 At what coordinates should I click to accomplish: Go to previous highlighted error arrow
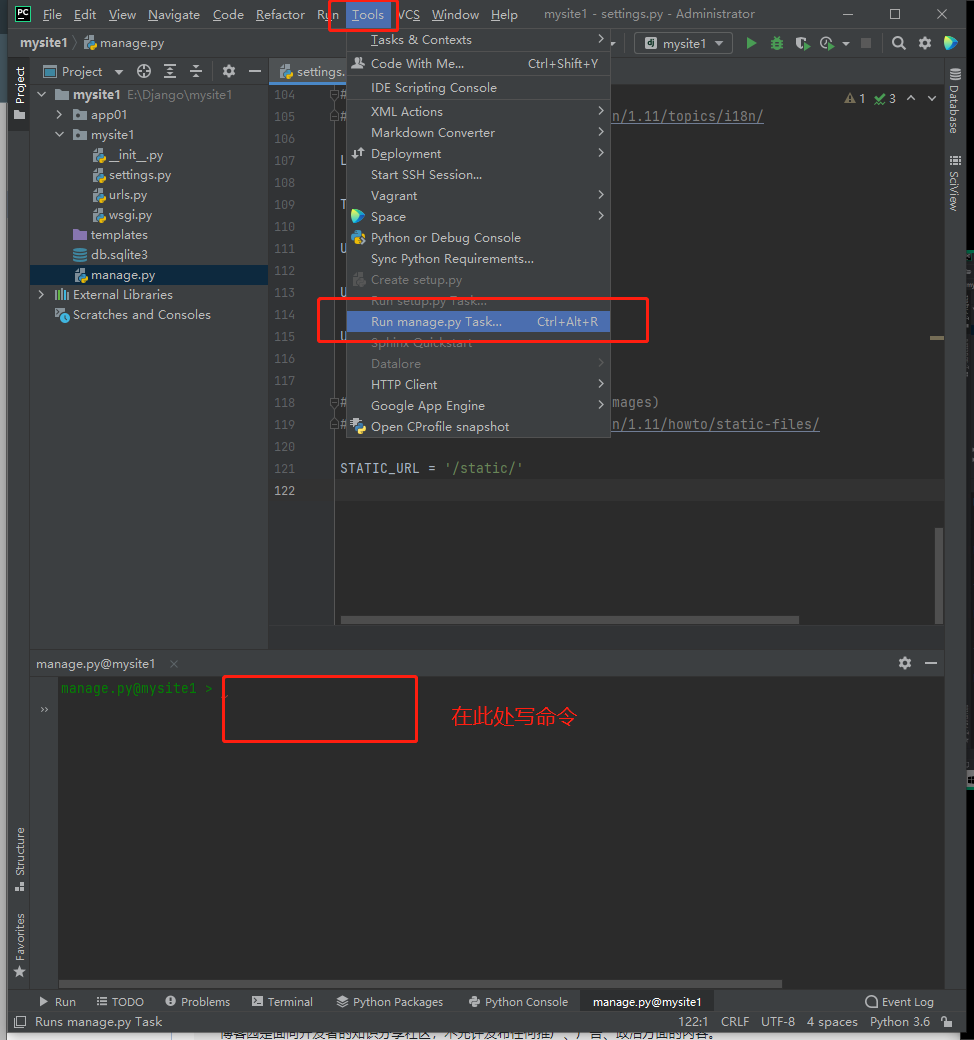point(911,98)
